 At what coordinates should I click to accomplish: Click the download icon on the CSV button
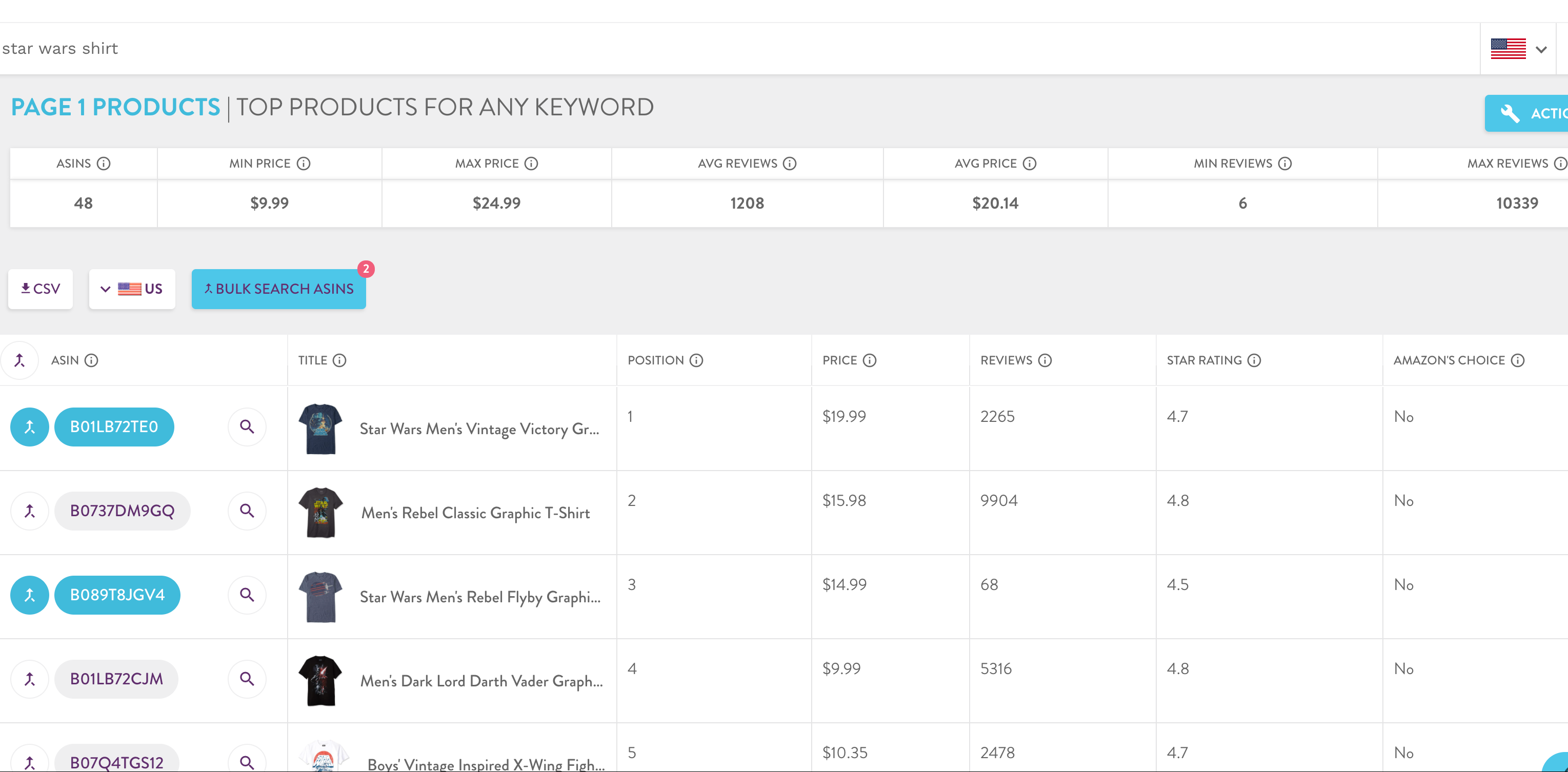point(26,289)
